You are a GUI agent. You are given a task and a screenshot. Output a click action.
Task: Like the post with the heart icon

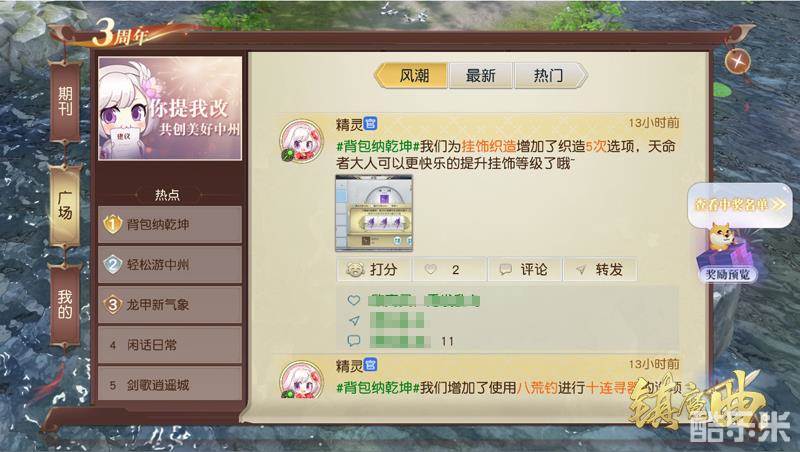[x=431, y=269]
